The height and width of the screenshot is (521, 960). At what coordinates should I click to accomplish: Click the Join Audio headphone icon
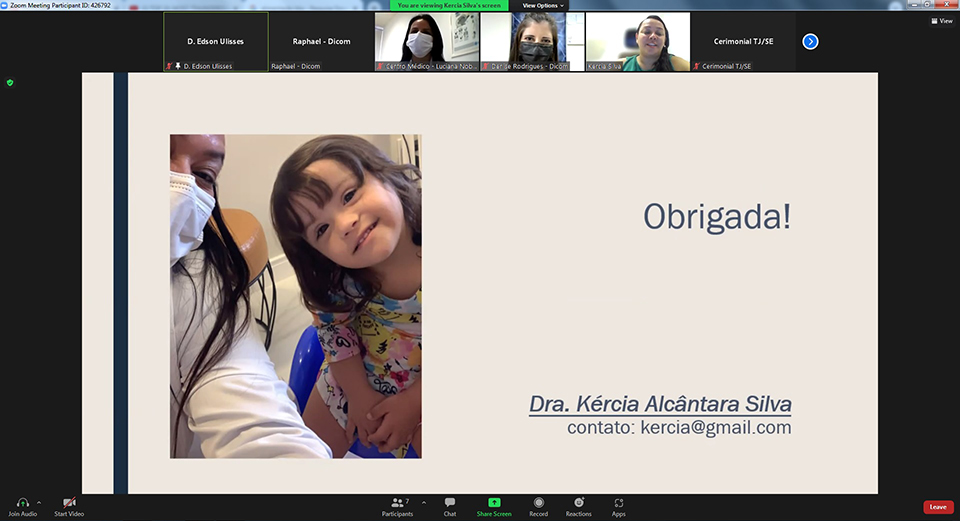tap(22, 503)
